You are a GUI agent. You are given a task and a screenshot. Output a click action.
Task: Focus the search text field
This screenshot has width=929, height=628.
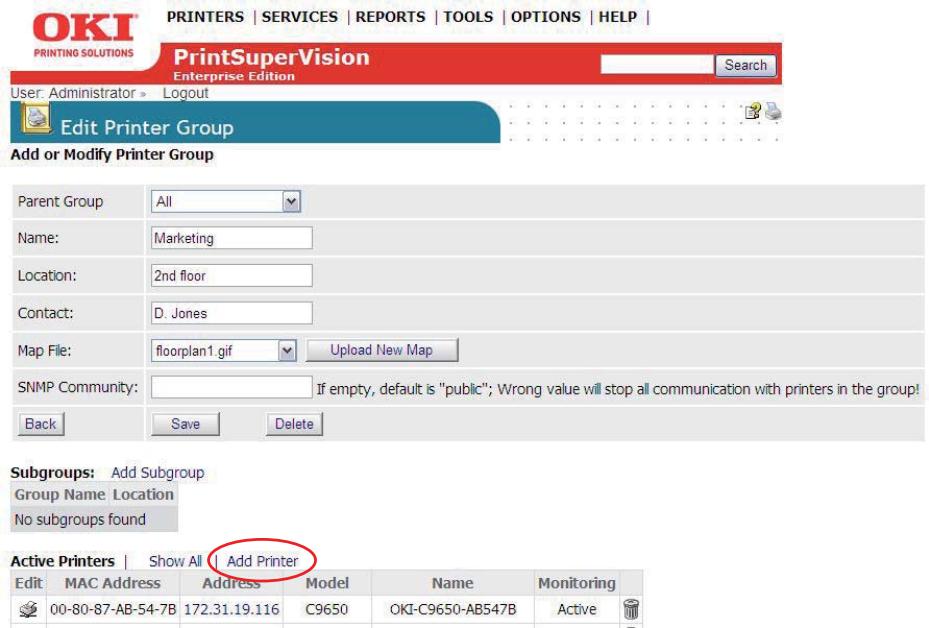656,65
